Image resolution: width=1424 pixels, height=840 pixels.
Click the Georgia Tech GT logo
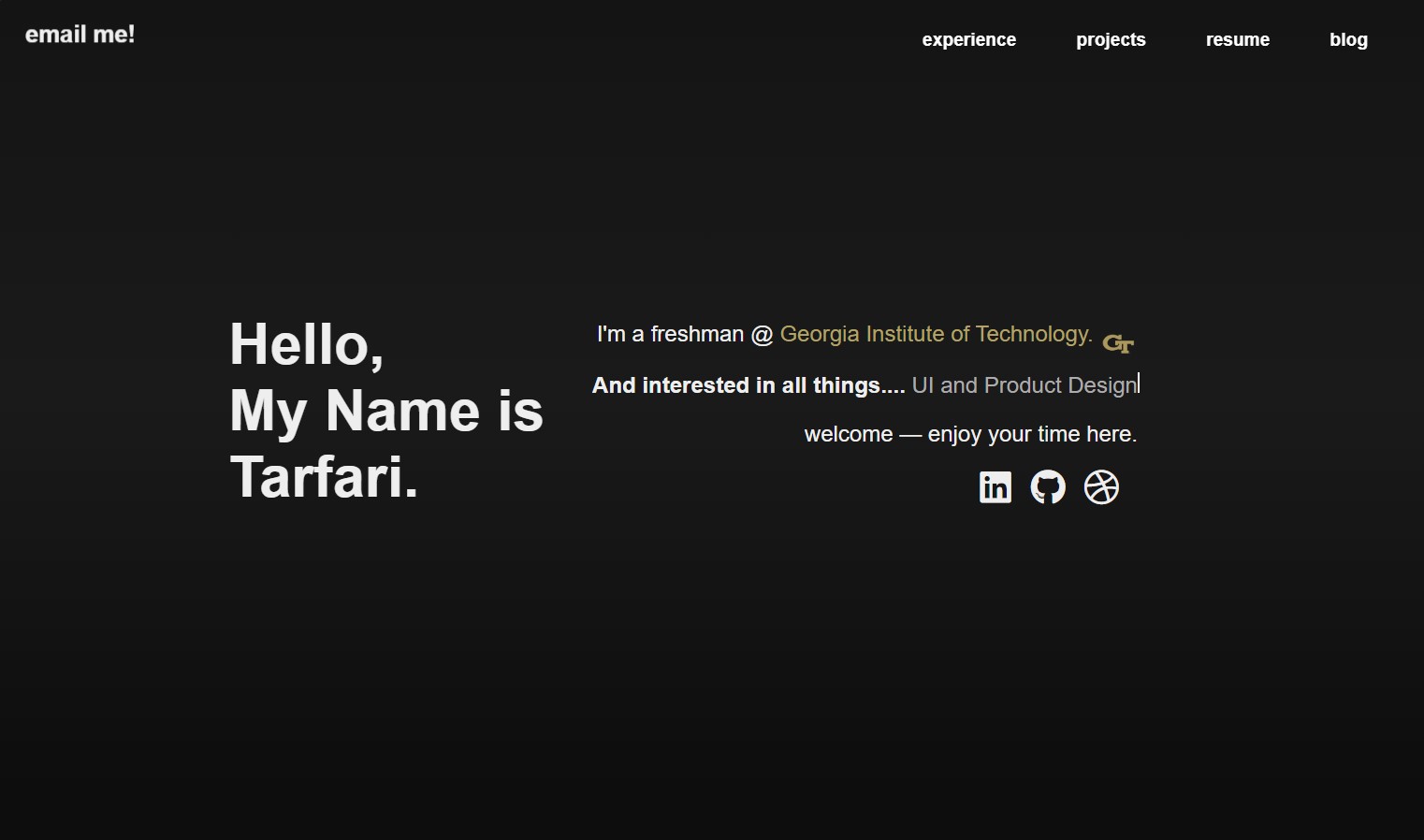[1118, 343]
